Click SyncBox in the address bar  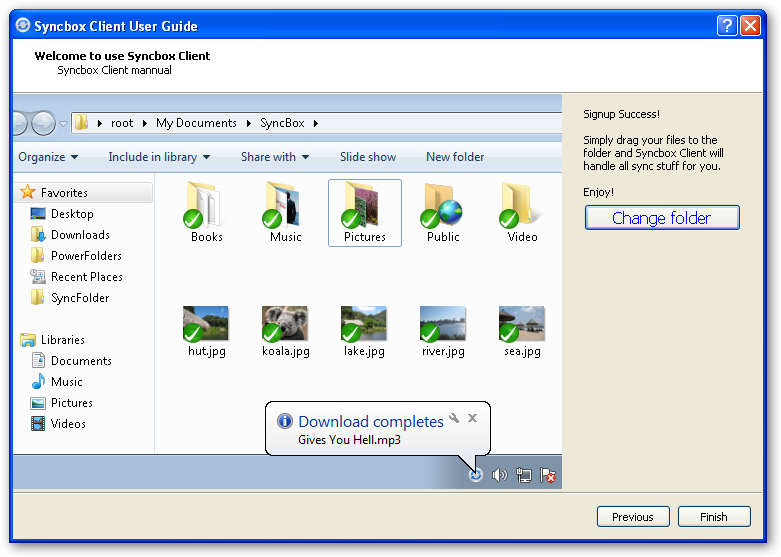click(x=282, y=123)
